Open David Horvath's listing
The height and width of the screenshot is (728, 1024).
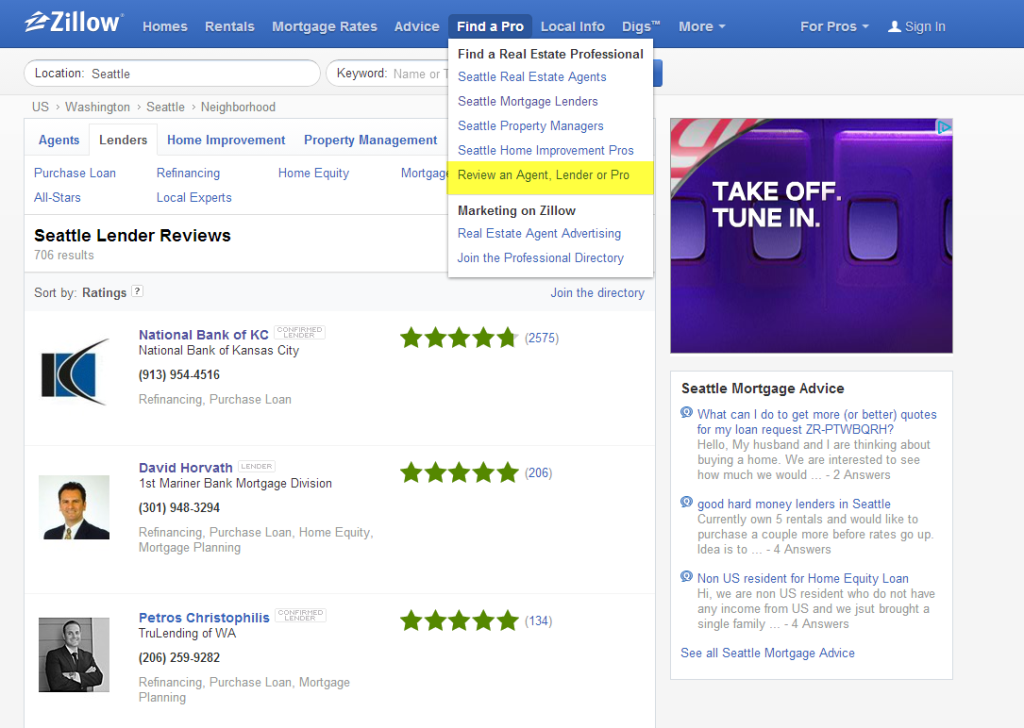pos(185,467)
